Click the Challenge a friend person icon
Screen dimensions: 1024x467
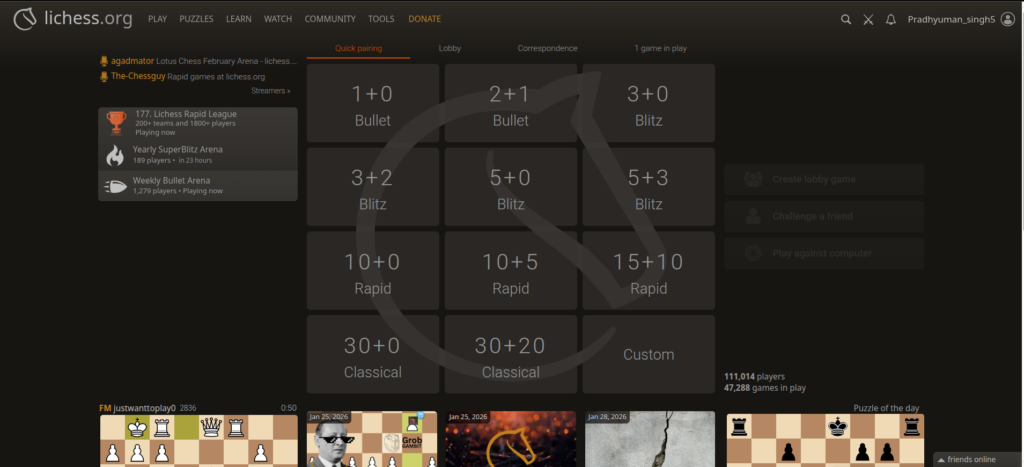coord(753,216)
